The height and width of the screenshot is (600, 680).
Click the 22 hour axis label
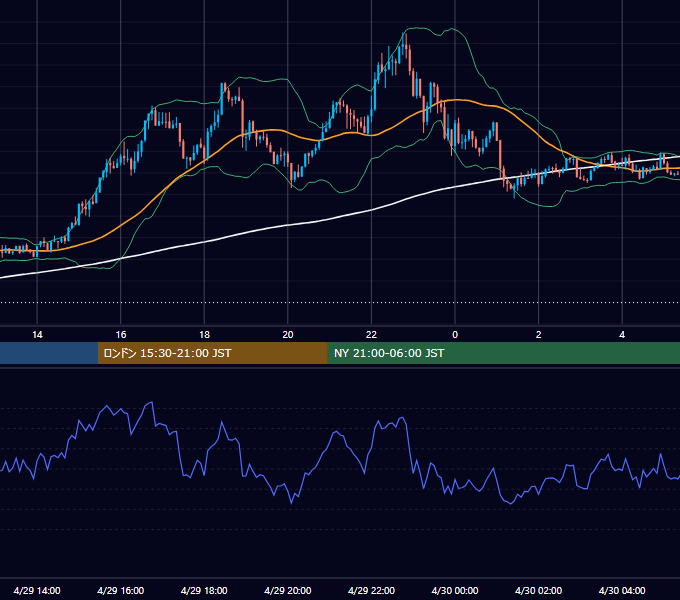371,335
